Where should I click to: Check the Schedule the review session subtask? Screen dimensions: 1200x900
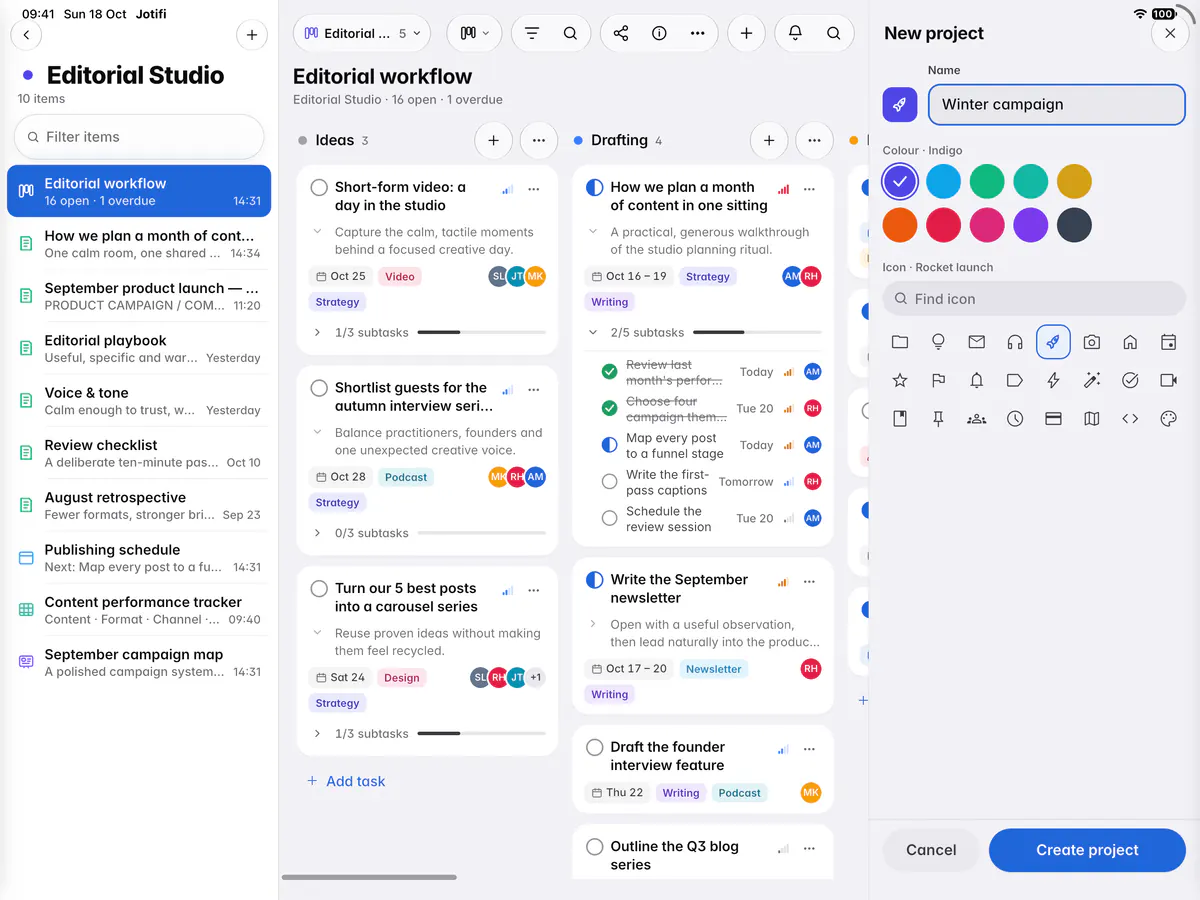click(x=609, y=518)
